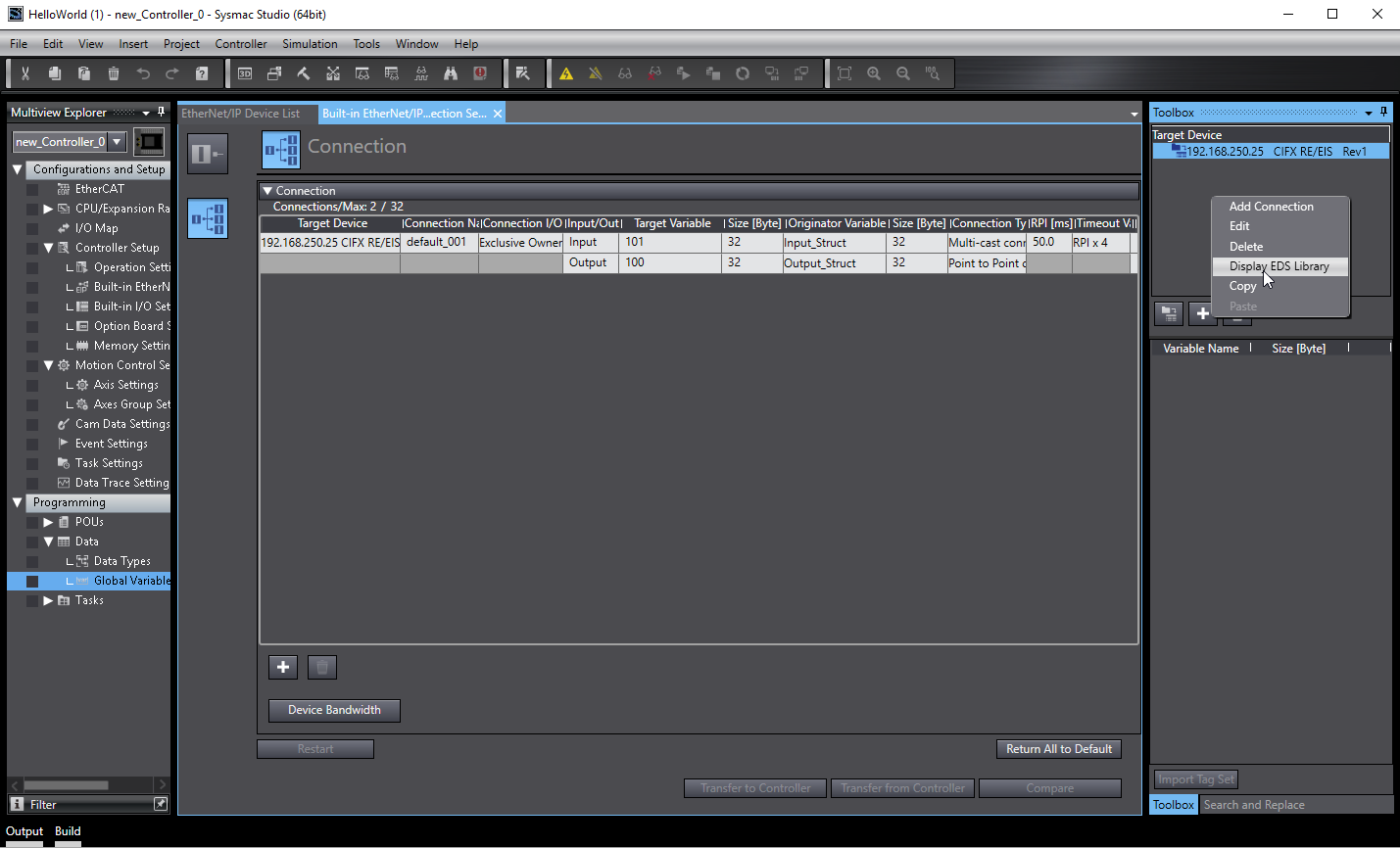
Task: Add a connection with the plus icon
Action: [x=283, y=667]
